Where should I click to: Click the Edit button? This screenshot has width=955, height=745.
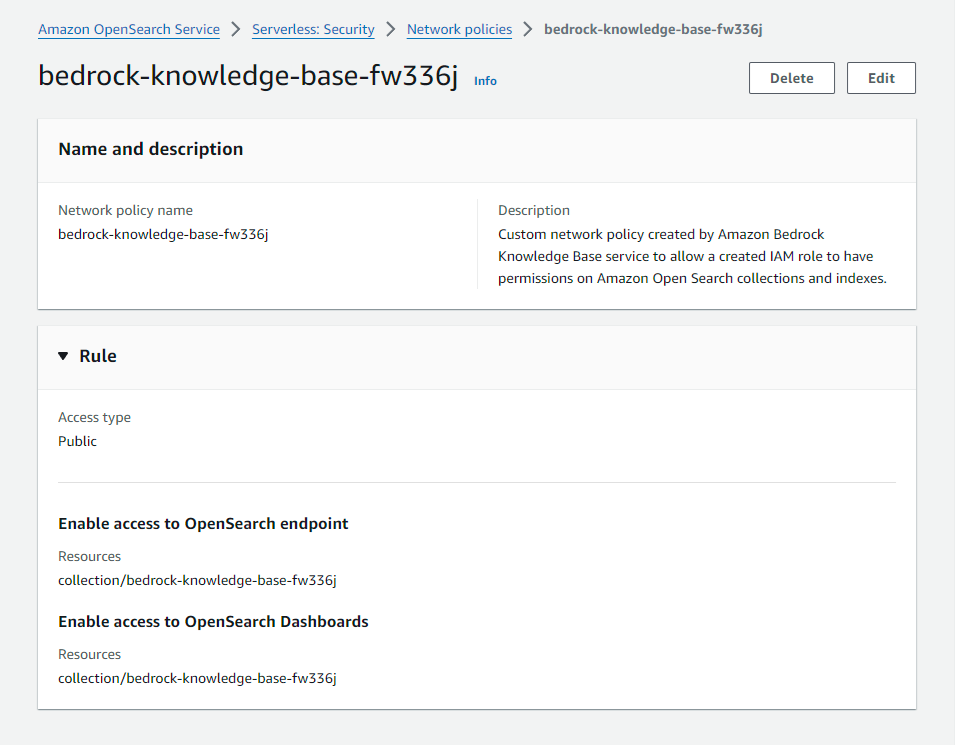pos(881,77)
